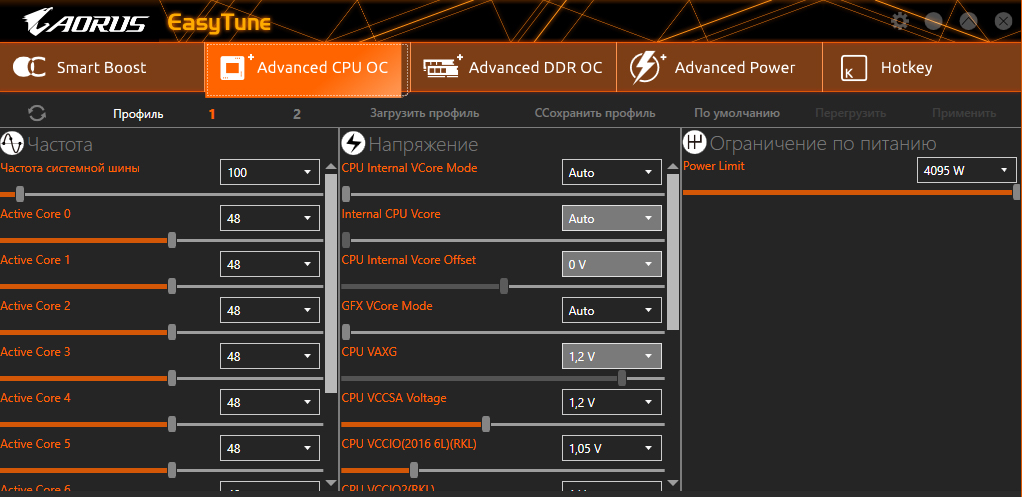Open CPU Internal VCore Mode dropdown
Image resolution: width=1022 pixels, height=497 pixels.
click(611, 172)
